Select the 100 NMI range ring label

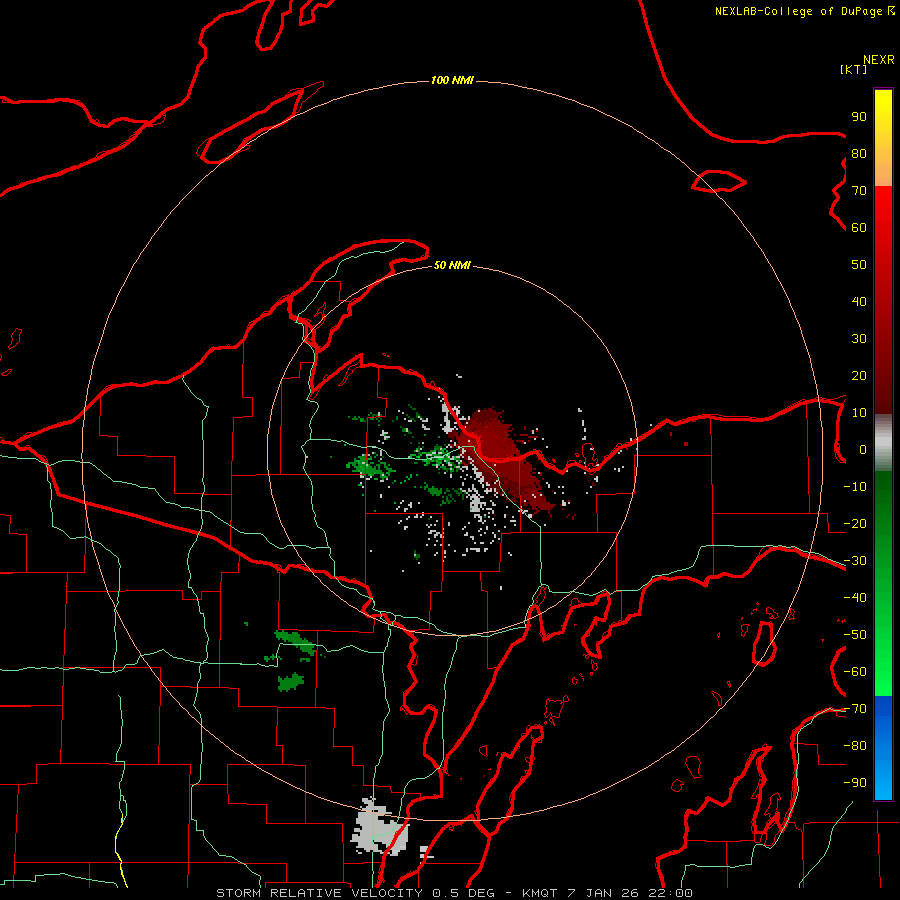(x=452, y=80)
